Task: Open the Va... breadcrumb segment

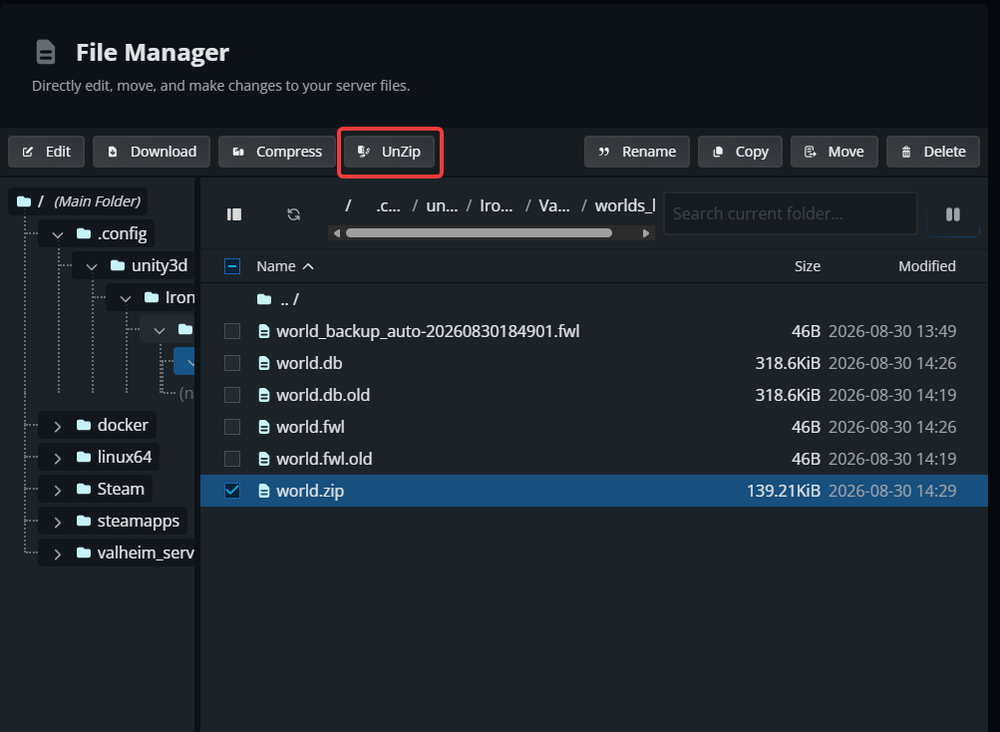Action: tap(554, 205)
